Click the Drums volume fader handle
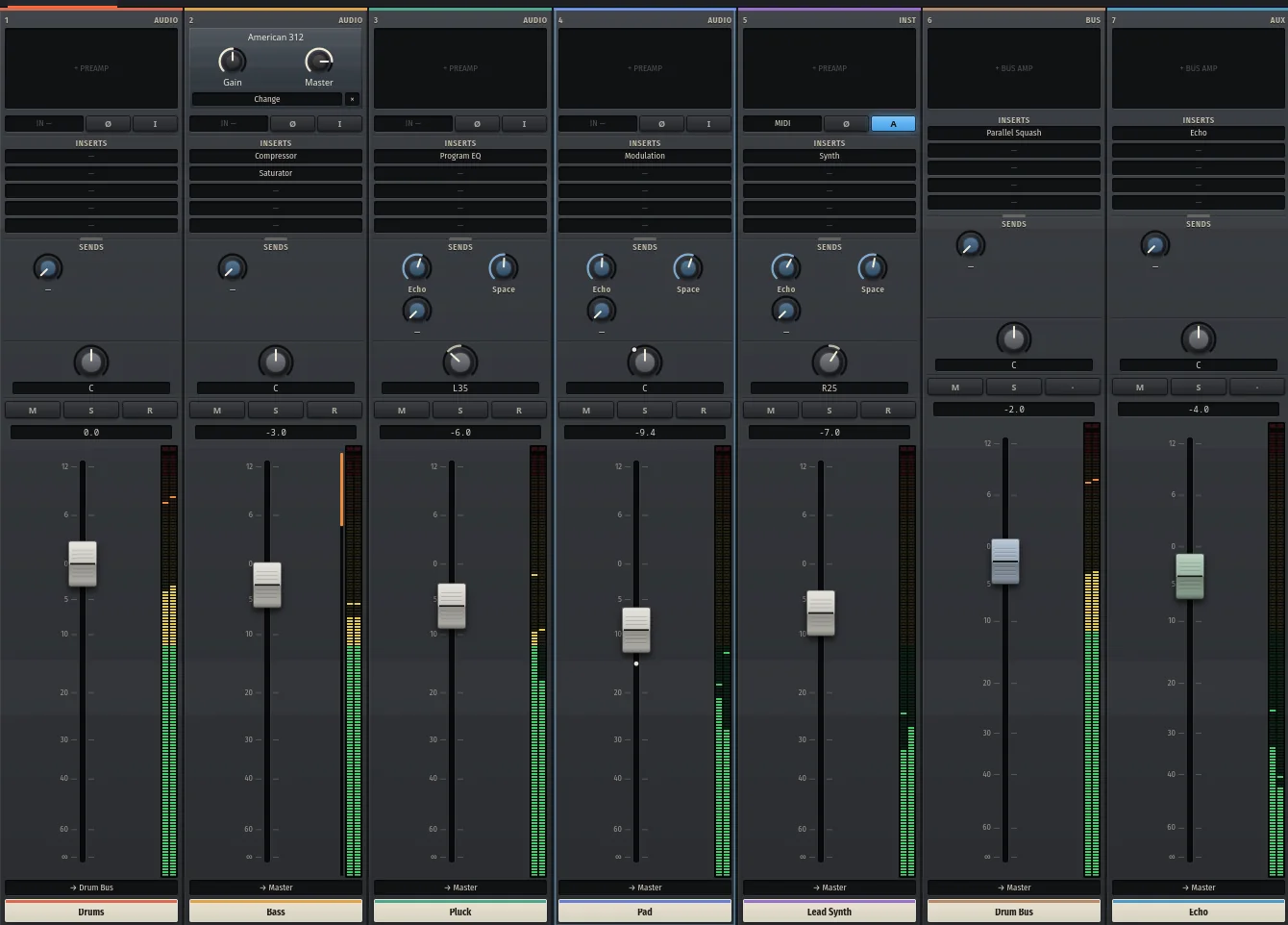 pos(83,563)
